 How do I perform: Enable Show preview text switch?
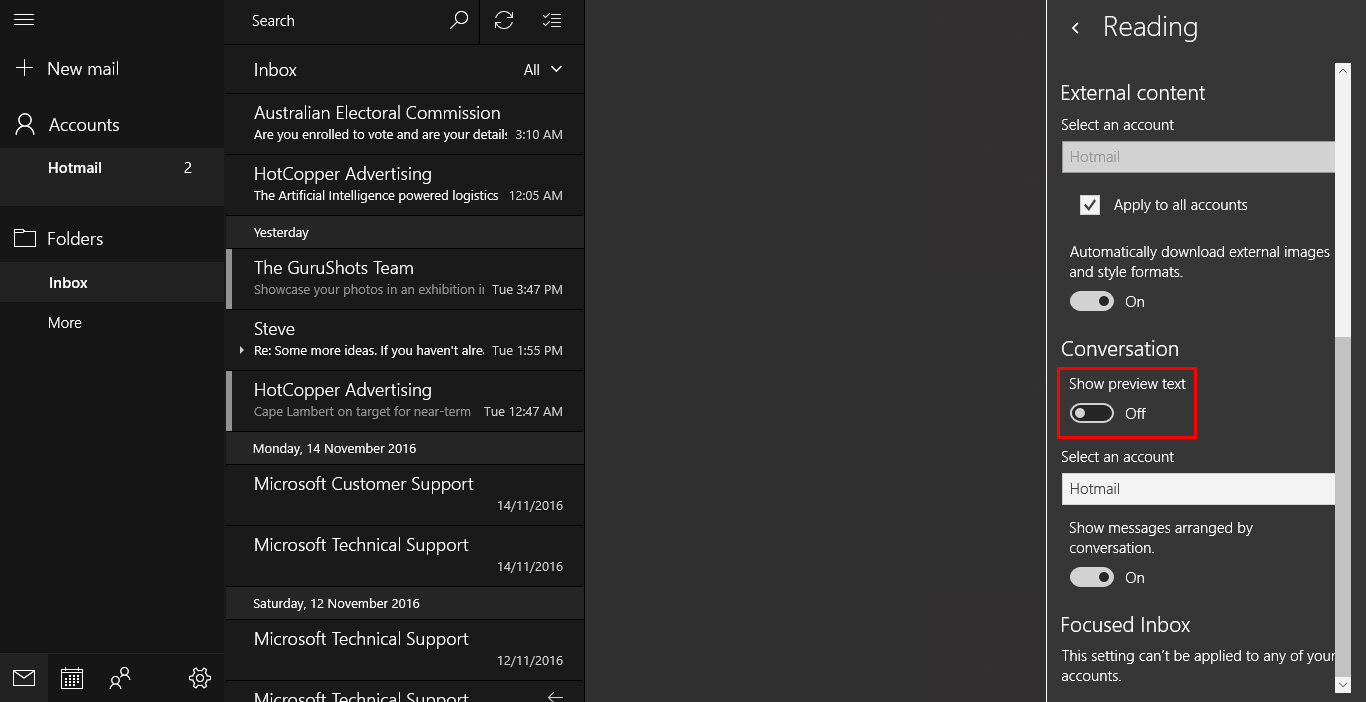click(1092, 413)
